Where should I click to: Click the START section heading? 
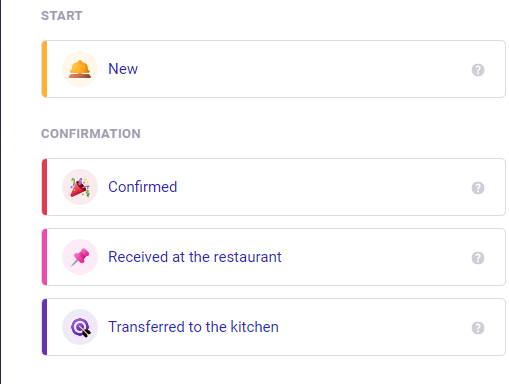(x=62, y=16)
